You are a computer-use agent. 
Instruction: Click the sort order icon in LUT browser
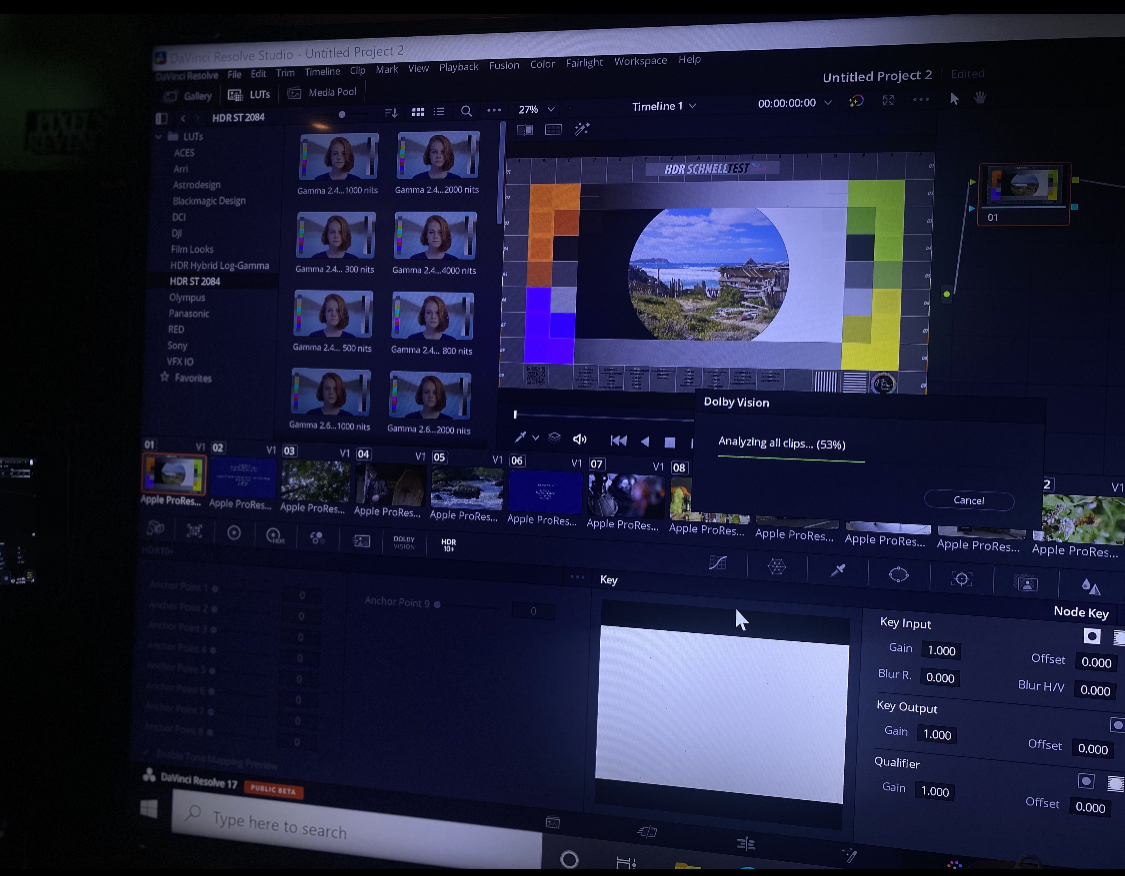click(391, 112)
